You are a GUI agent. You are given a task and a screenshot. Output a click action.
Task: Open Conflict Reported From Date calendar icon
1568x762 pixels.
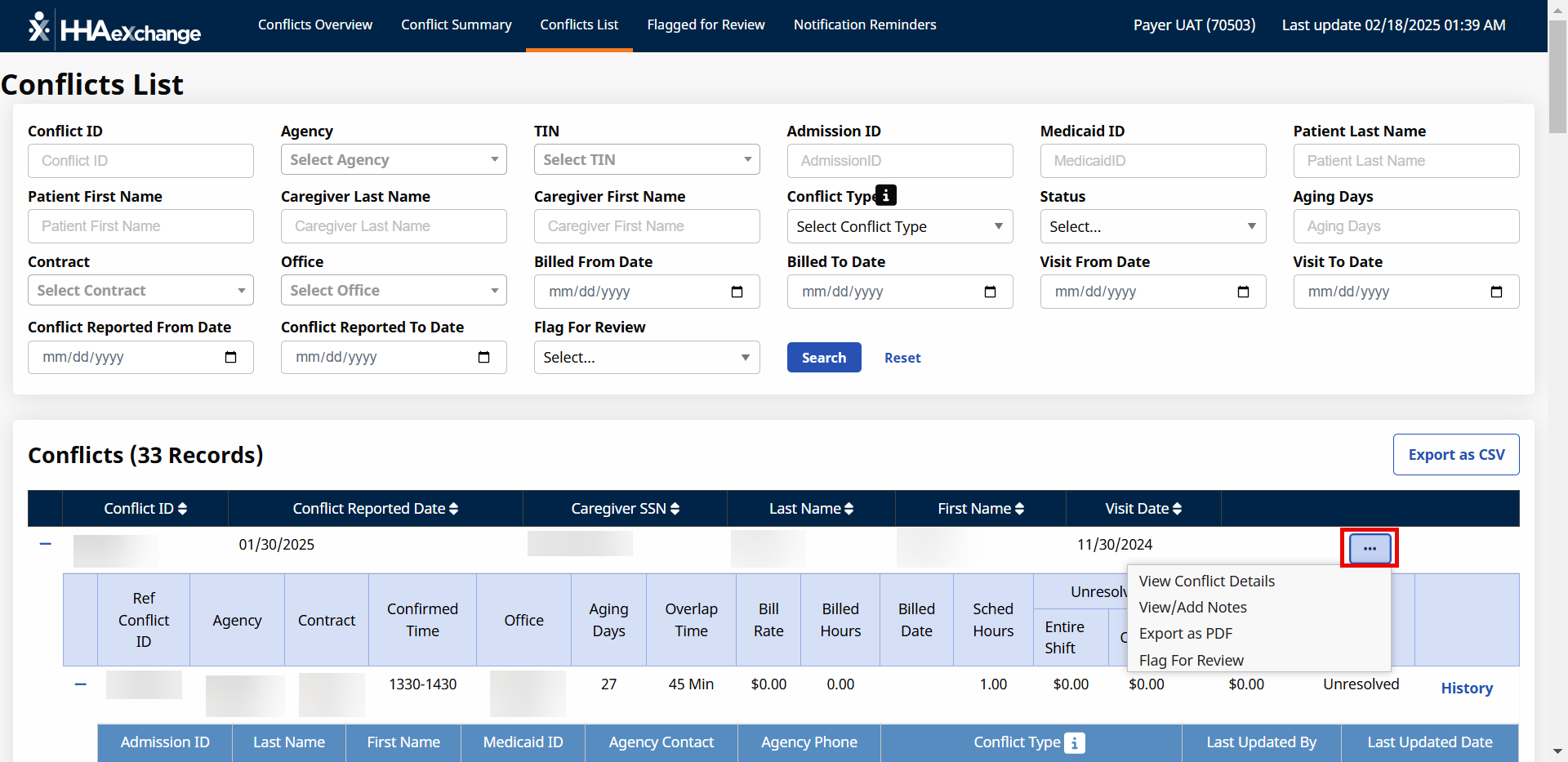(x=230, y=357)
